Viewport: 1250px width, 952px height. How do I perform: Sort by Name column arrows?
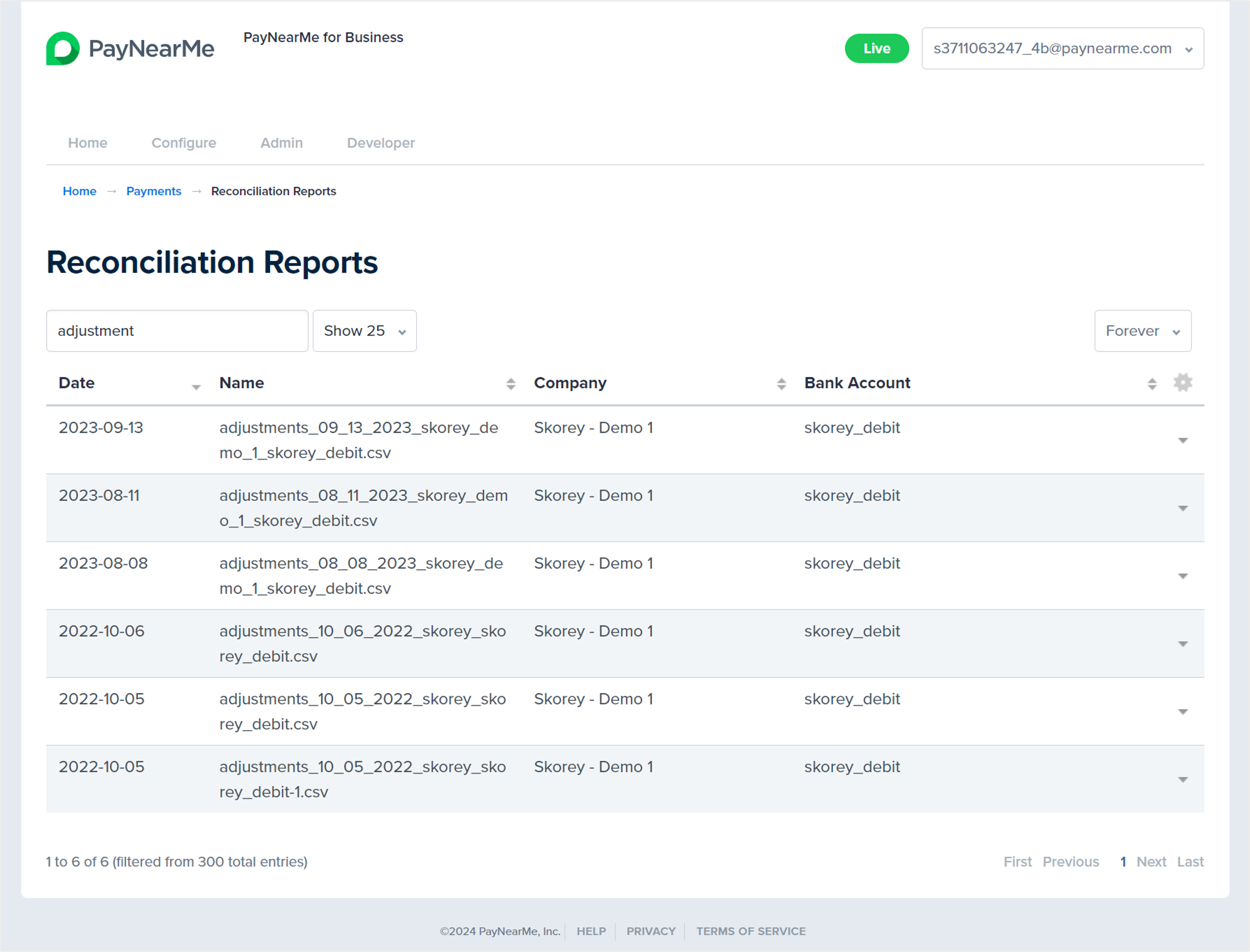point(510,384)
